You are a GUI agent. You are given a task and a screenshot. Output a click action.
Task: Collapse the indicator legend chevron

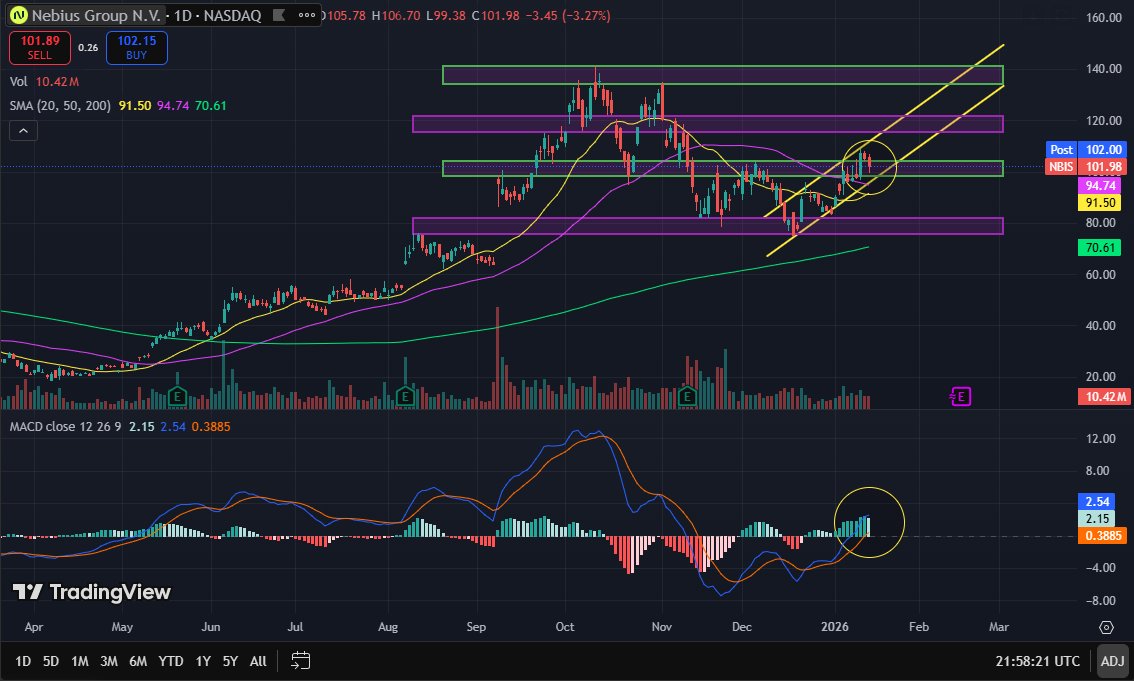click(x=23, y=131)
